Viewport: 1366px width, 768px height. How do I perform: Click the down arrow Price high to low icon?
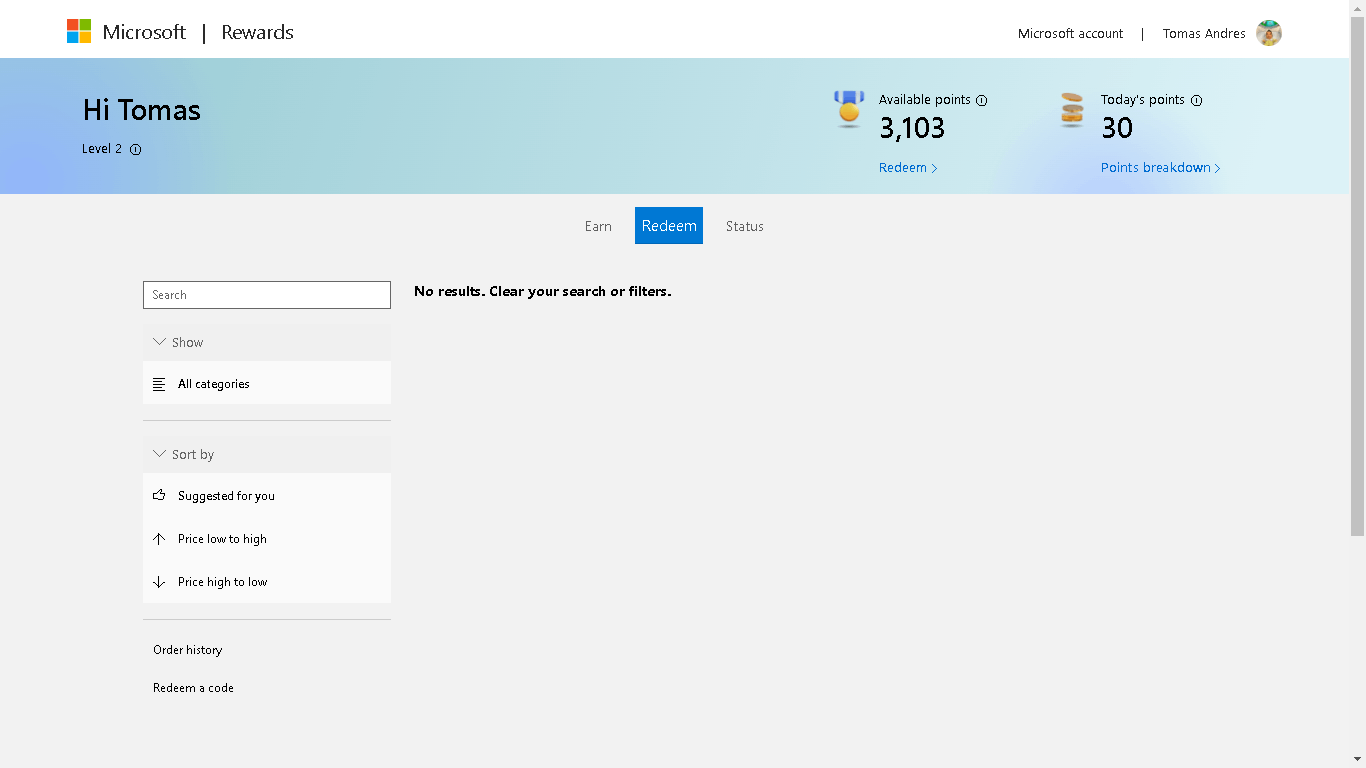(x=159, y=581)
